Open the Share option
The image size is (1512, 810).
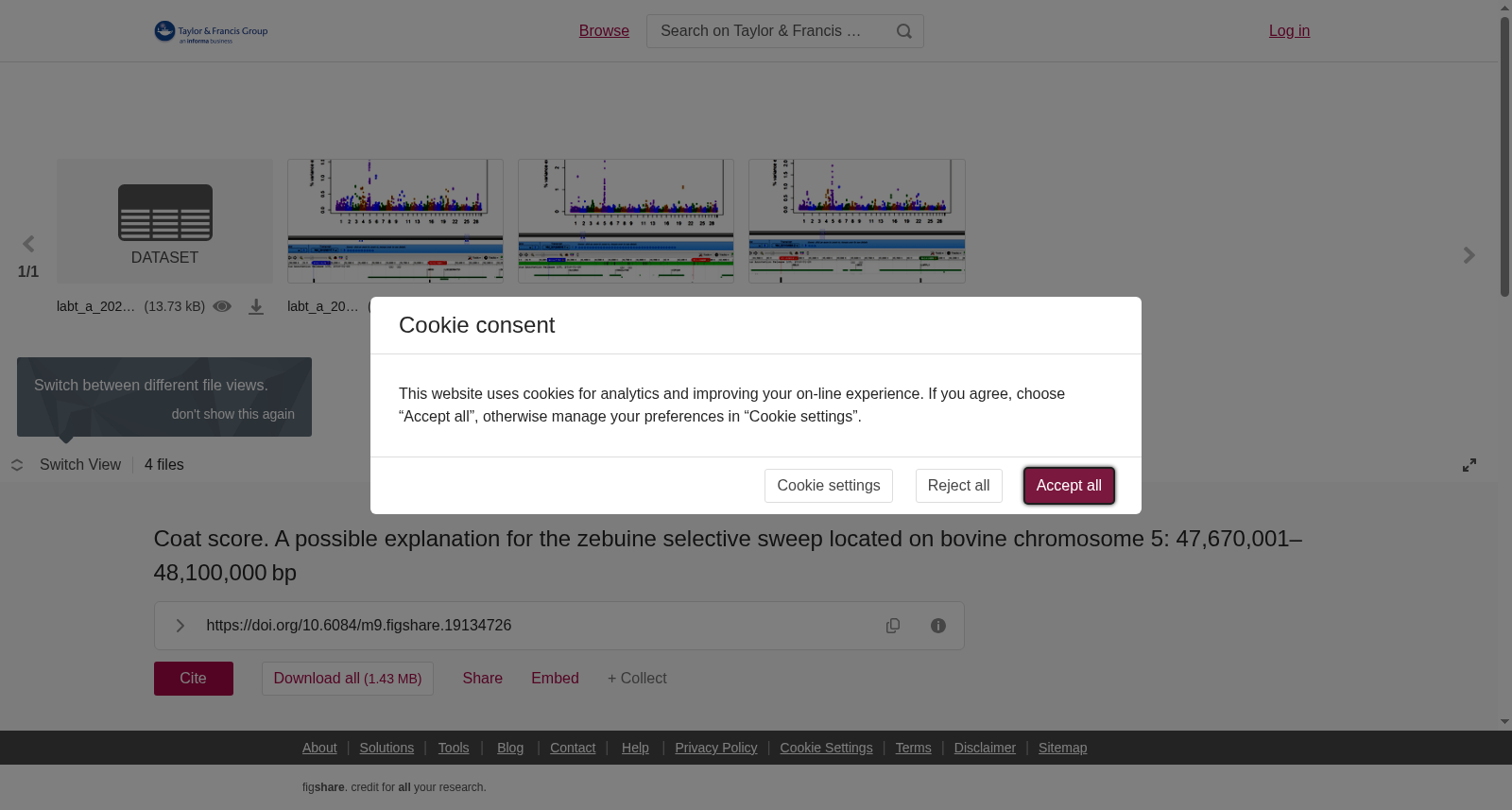point(483,679)
